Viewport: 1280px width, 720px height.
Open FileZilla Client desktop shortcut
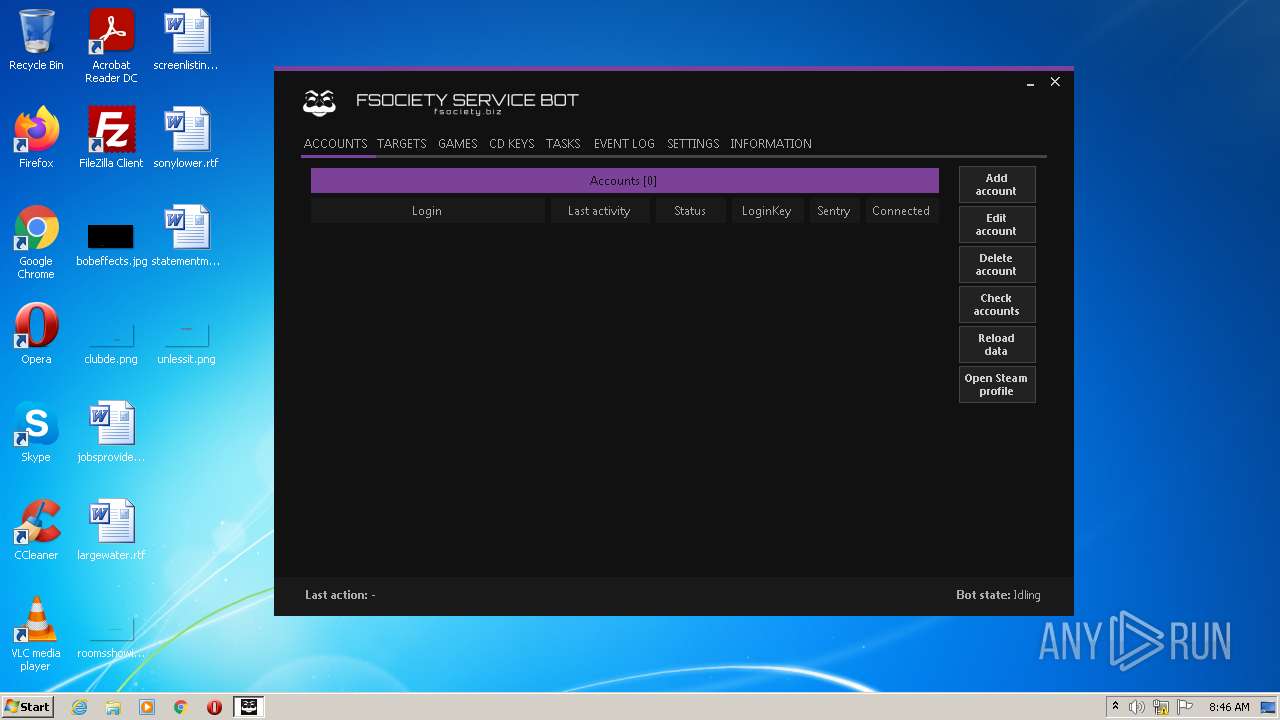pos(111,138)
